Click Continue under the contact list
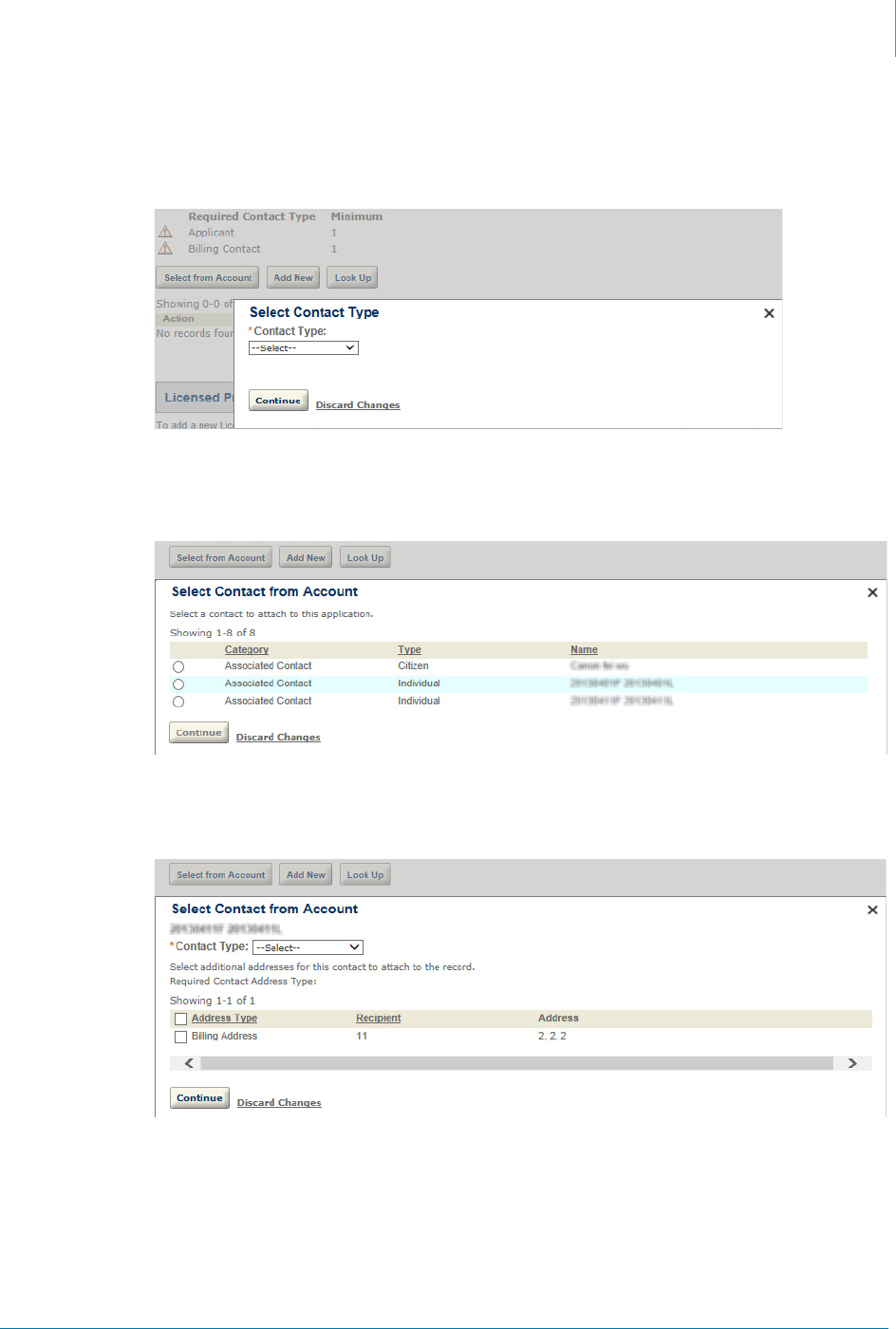The image size is (896, 1329). click(x=198, y=733)
